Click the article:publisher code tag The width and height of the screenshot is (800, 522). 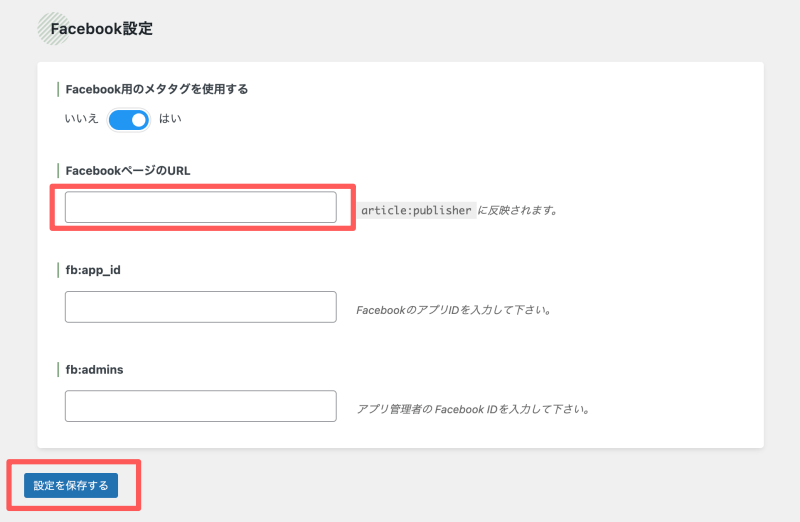(x=416, y=210)
